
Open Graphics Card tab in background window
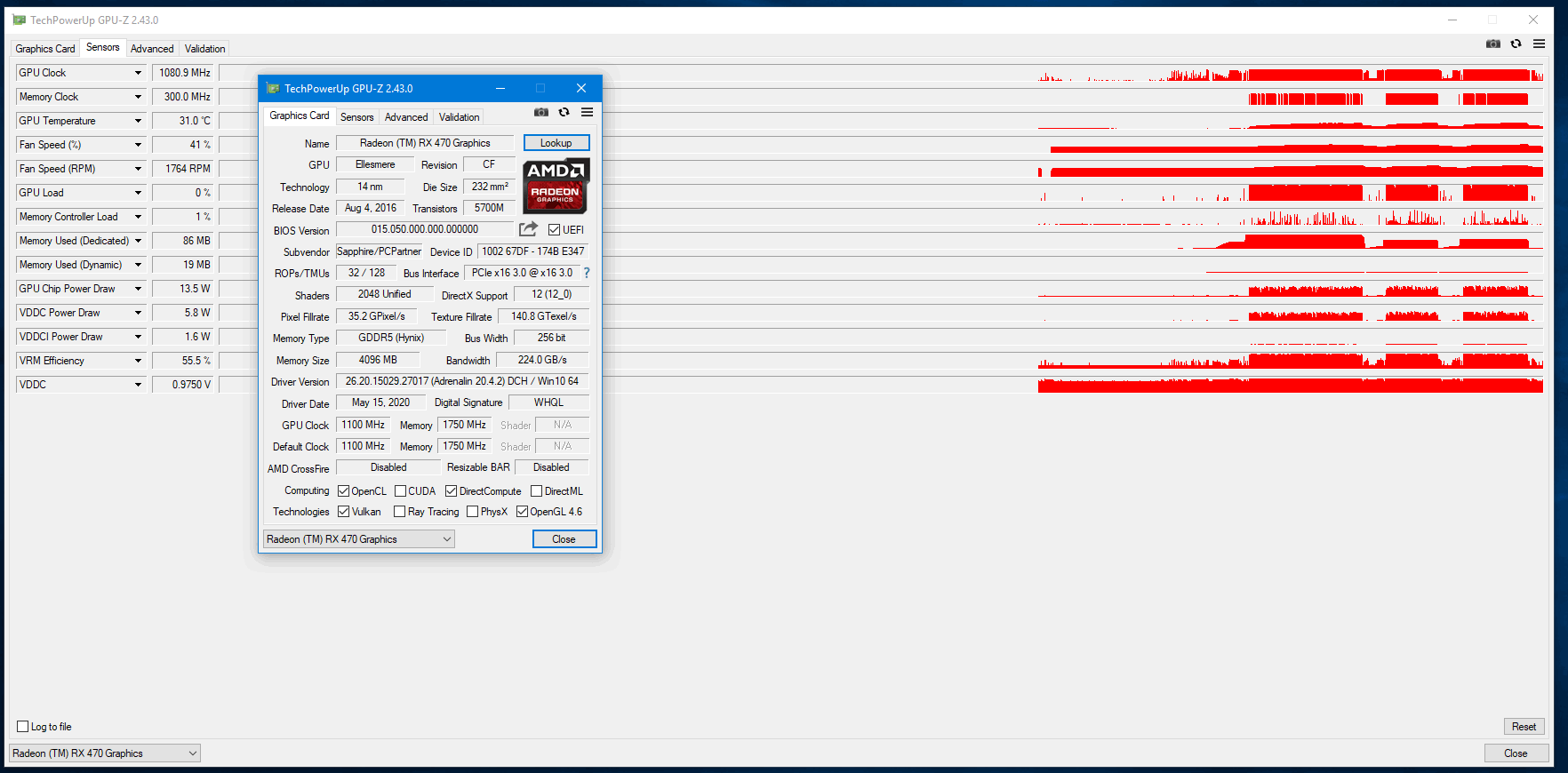[45, 49]
